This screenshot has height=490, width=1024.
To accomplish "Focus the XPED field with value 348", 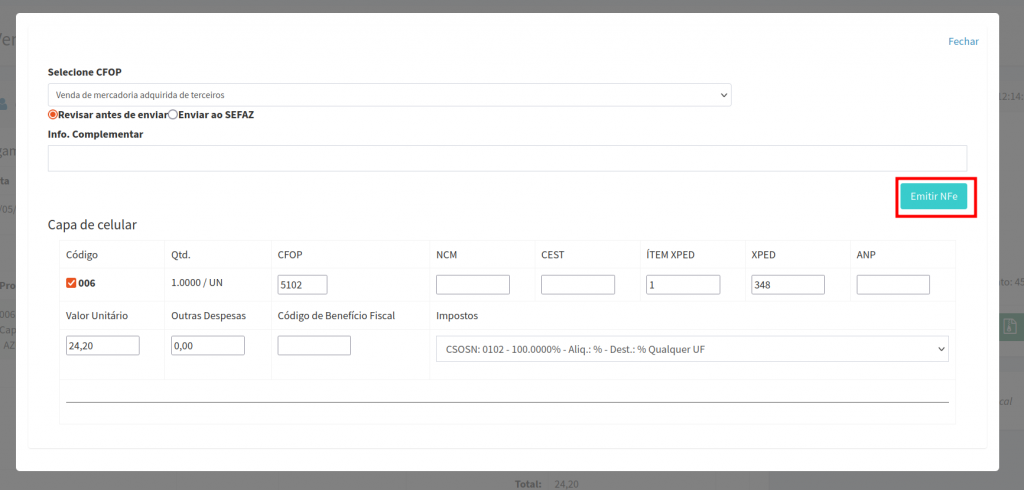I will (x=787, y=285).
